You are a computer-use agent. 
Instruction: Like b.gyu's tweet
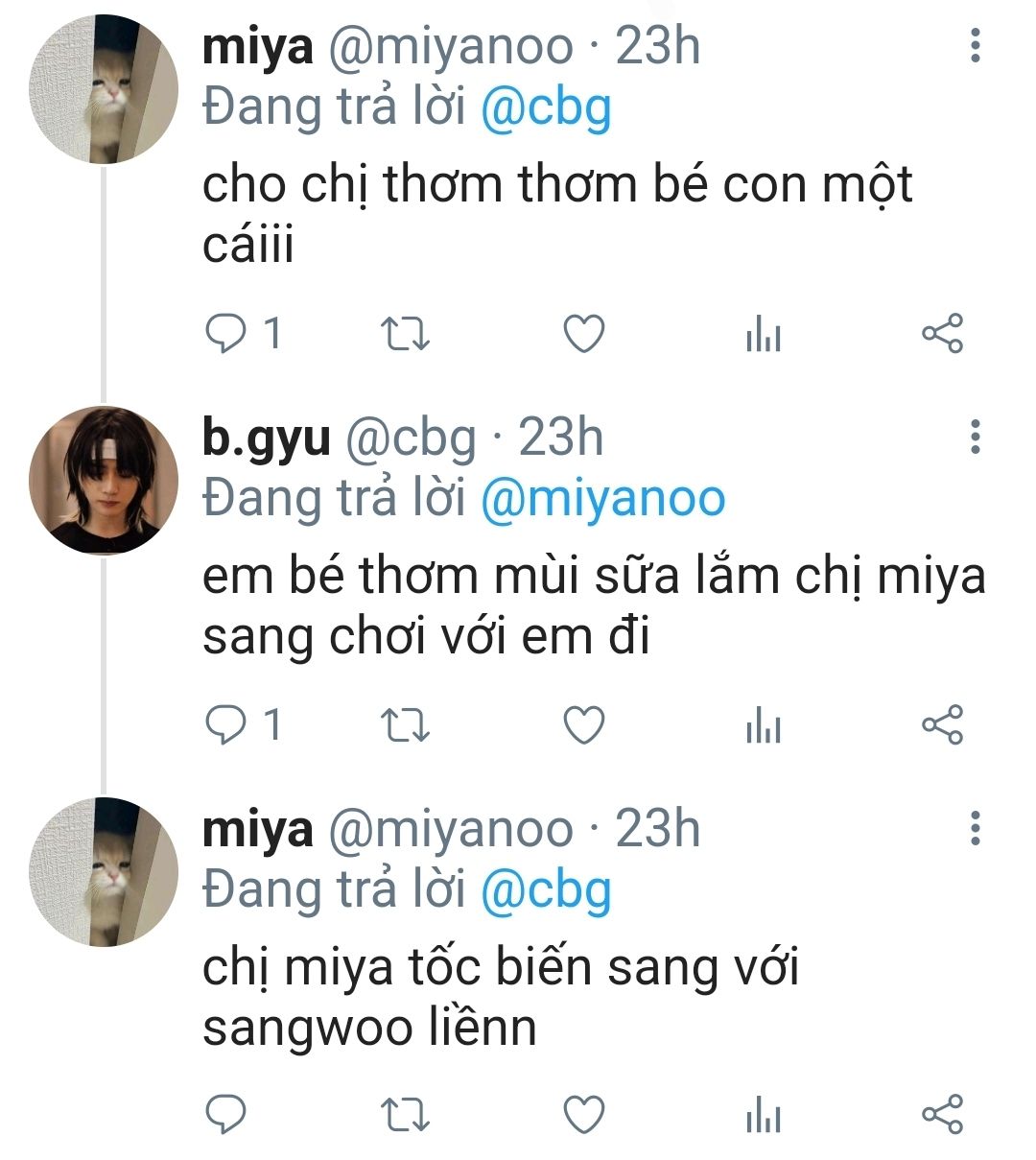pos(583,725)
